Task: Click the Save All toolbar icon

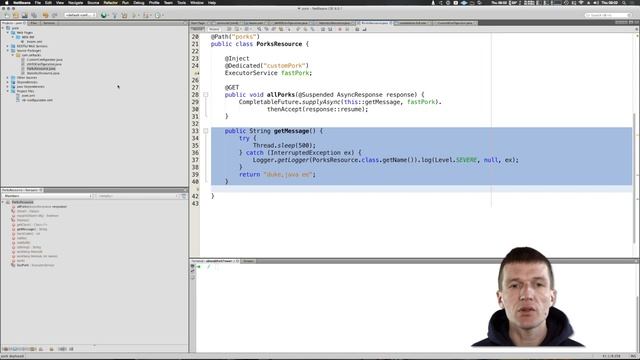Action: (34, 15)
